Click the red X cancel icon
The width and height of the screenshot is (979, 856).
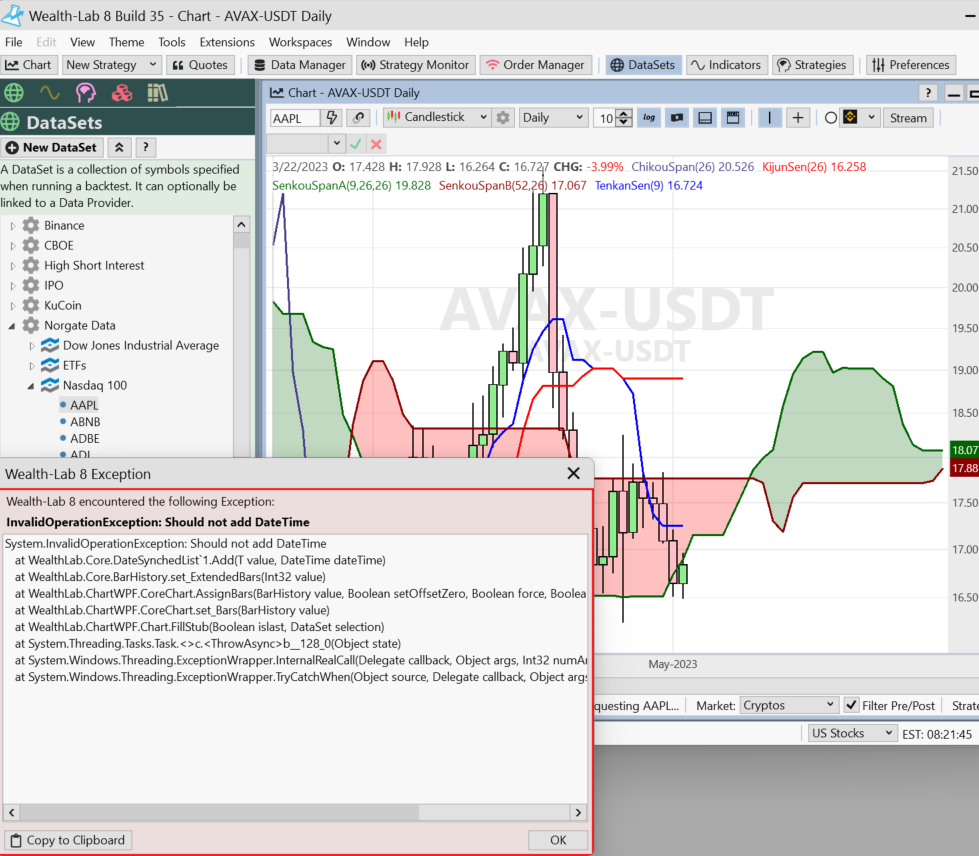376,144
